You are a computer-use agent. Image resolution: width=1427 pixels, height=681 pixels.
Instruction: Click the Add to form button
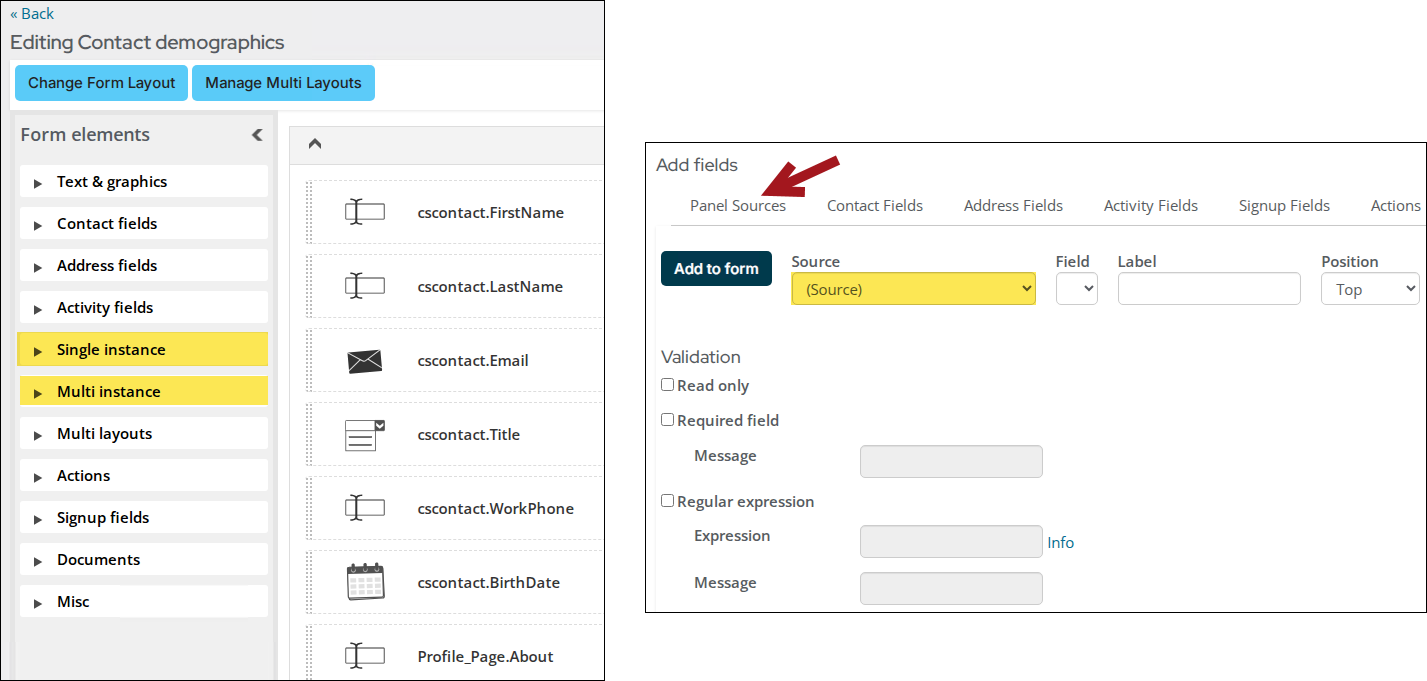716,268
